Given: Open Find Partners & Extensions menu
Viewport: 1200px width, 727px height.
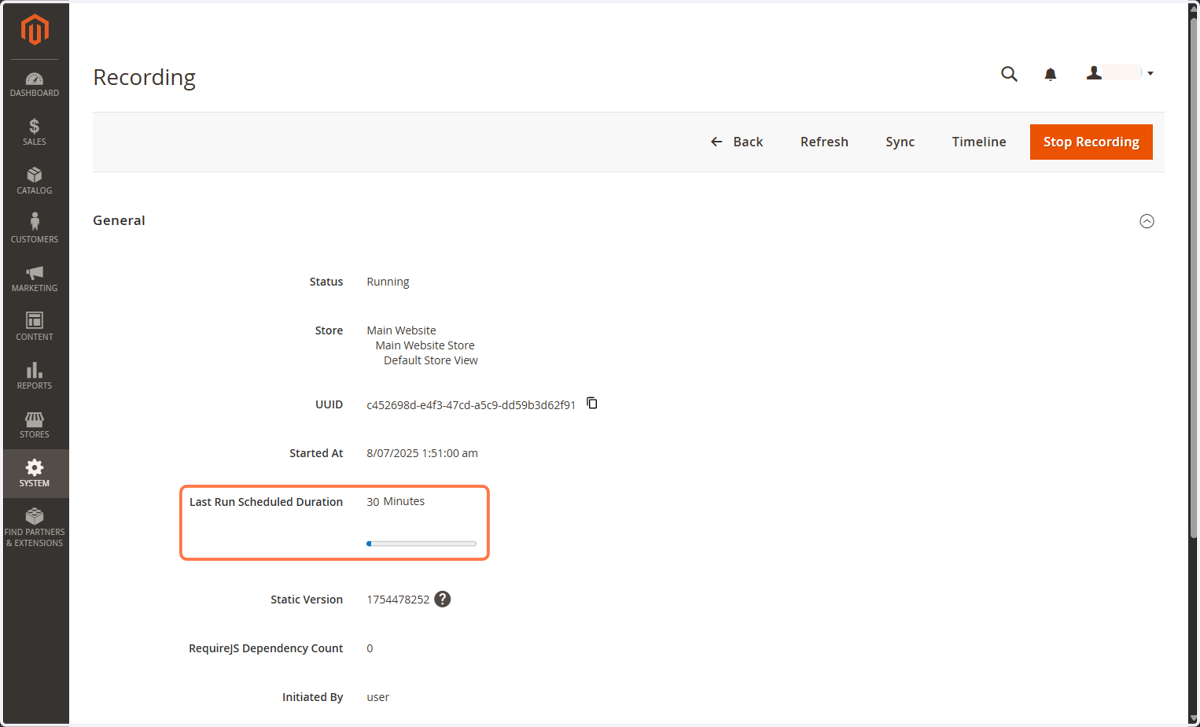Looking at the screenshot, I should 35,528.
